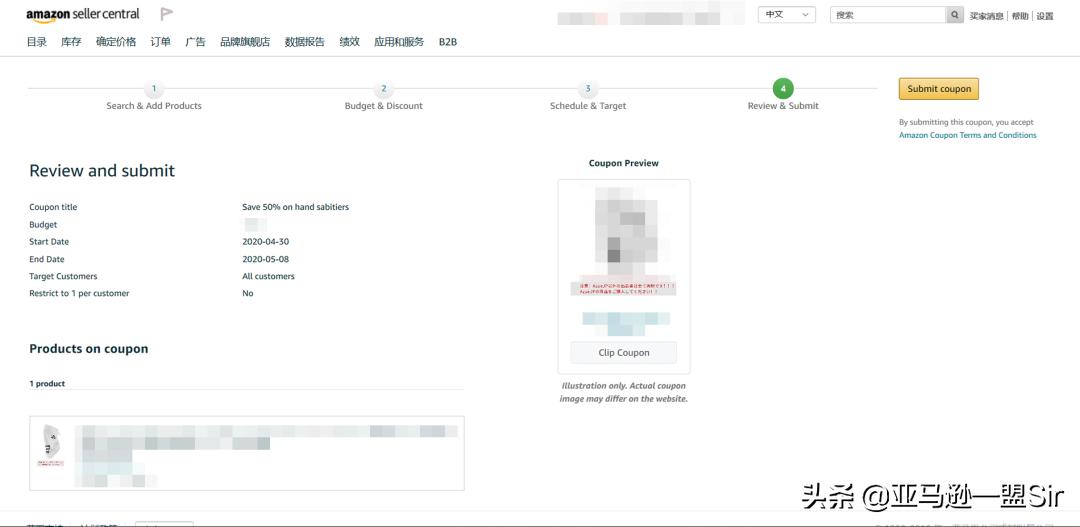Click the flag marketplace icon

[166, 14]
